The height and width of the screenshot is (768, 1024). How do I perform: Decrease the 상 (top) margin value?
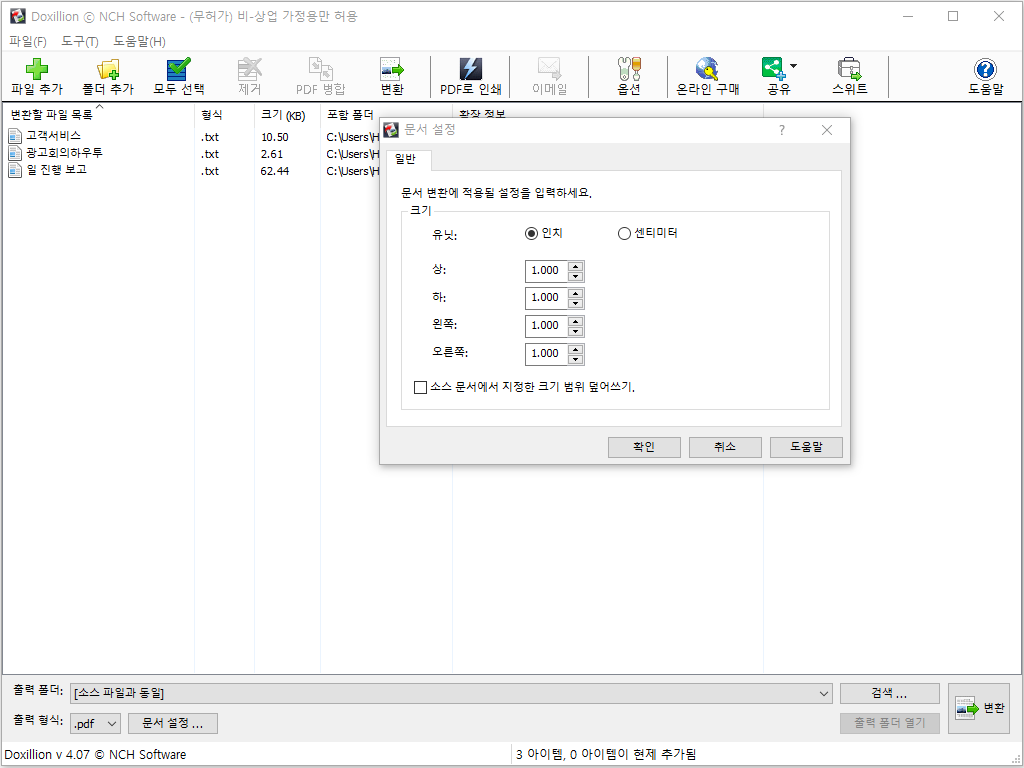pos(575,276)
